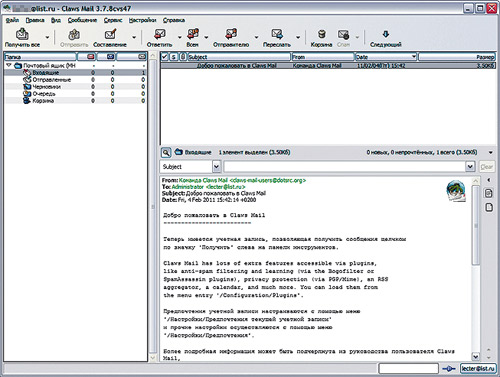Click the Всем reply-all icon
Image resolution: width=500 pixels, height=377 pixels.
(193, 34)
